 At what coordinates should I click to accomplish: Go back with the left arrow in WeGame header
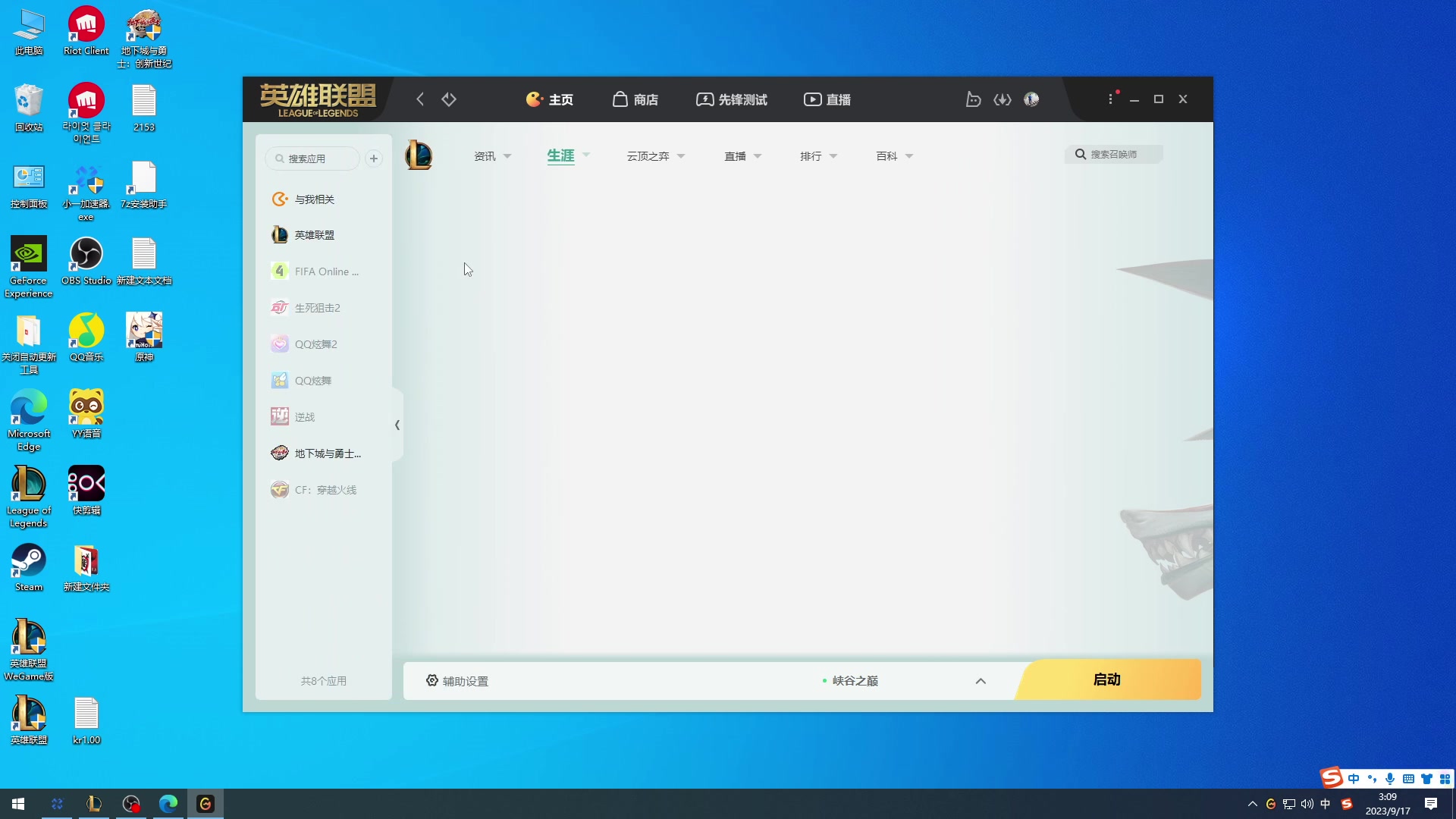pyautogui.click(x=420, y=99)
